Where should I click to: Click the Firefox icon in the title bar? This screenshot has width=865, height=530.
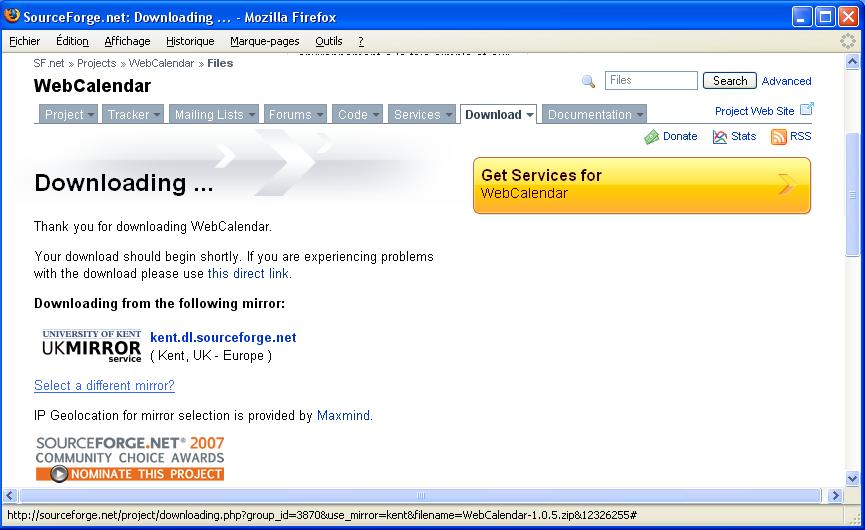click(x=12, y=15)
